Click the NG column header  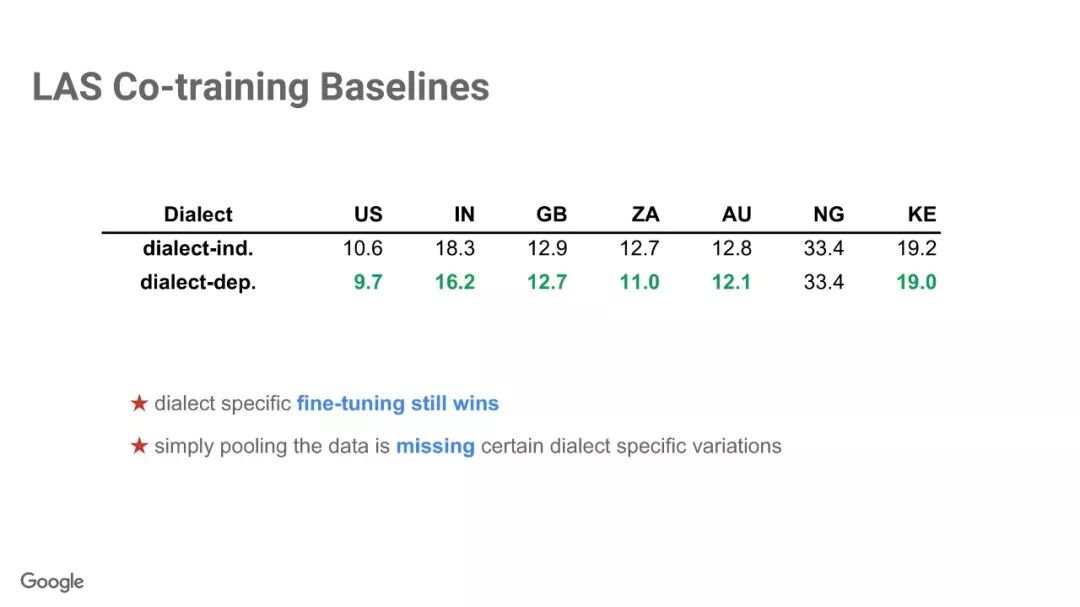pyautogui.click(x=829, y=214)
